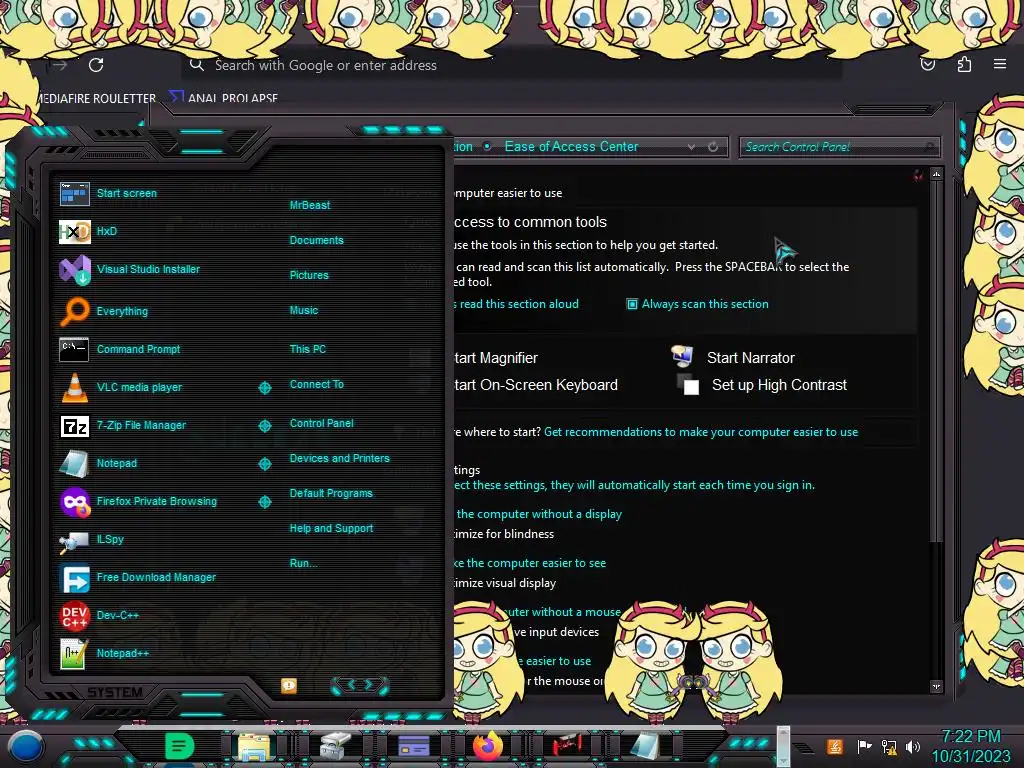Click the green chat app taskbar icon
The image size is (1024, 768).
click(179, 746)
